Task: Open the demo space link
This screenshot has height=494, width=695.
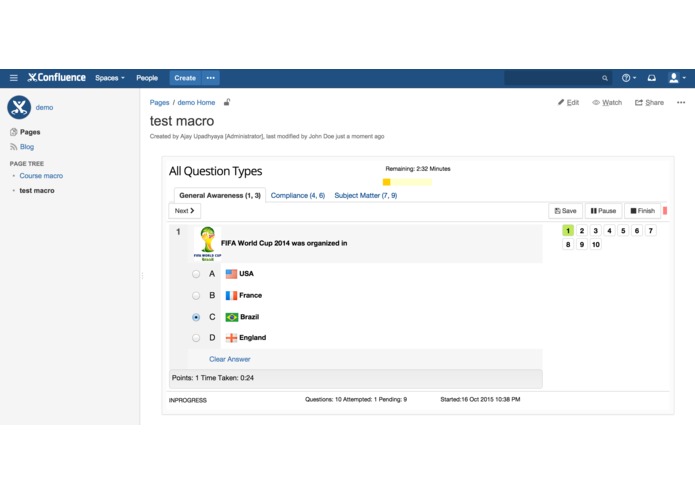Action: click(x=44, y=108)
